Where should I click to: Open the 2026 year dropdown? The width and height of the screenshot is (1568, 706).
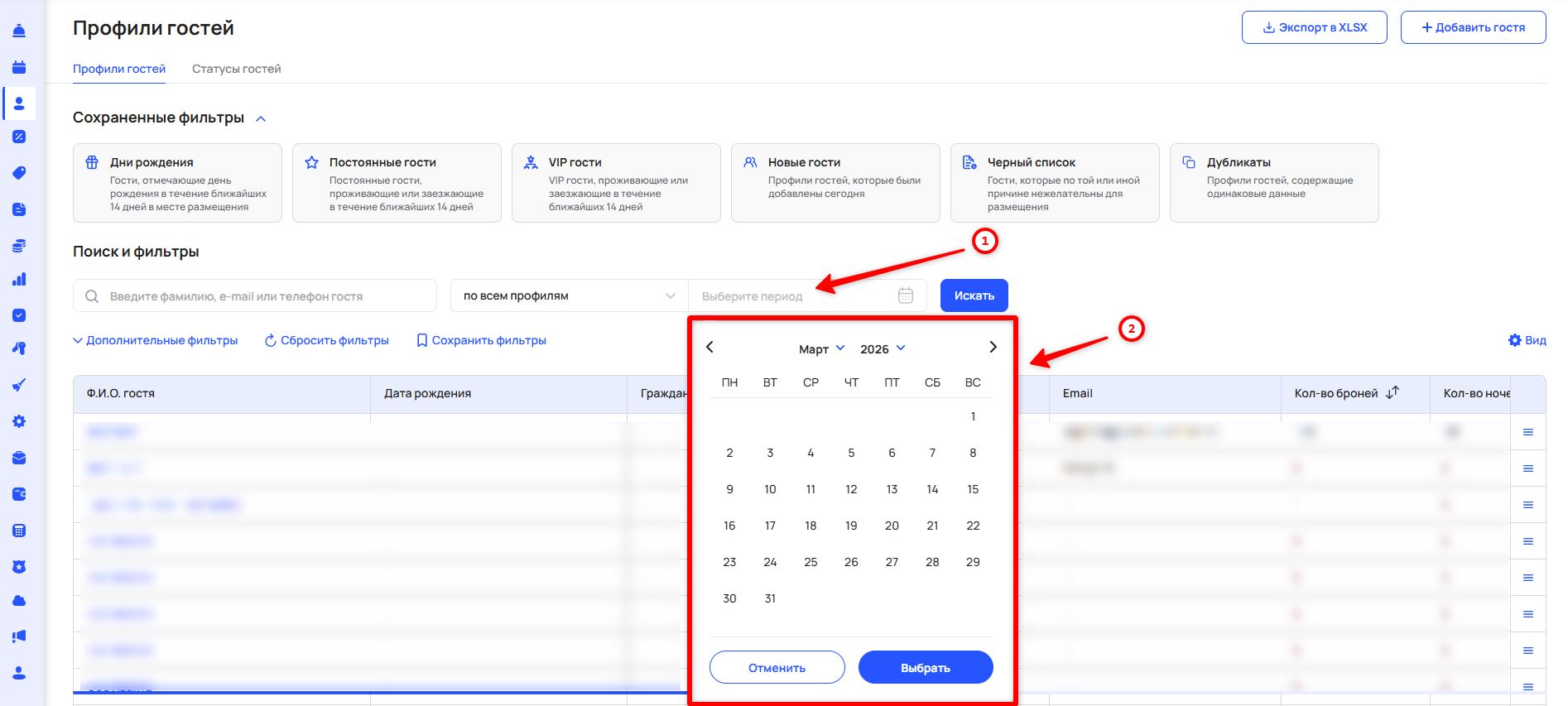point(883,349)
